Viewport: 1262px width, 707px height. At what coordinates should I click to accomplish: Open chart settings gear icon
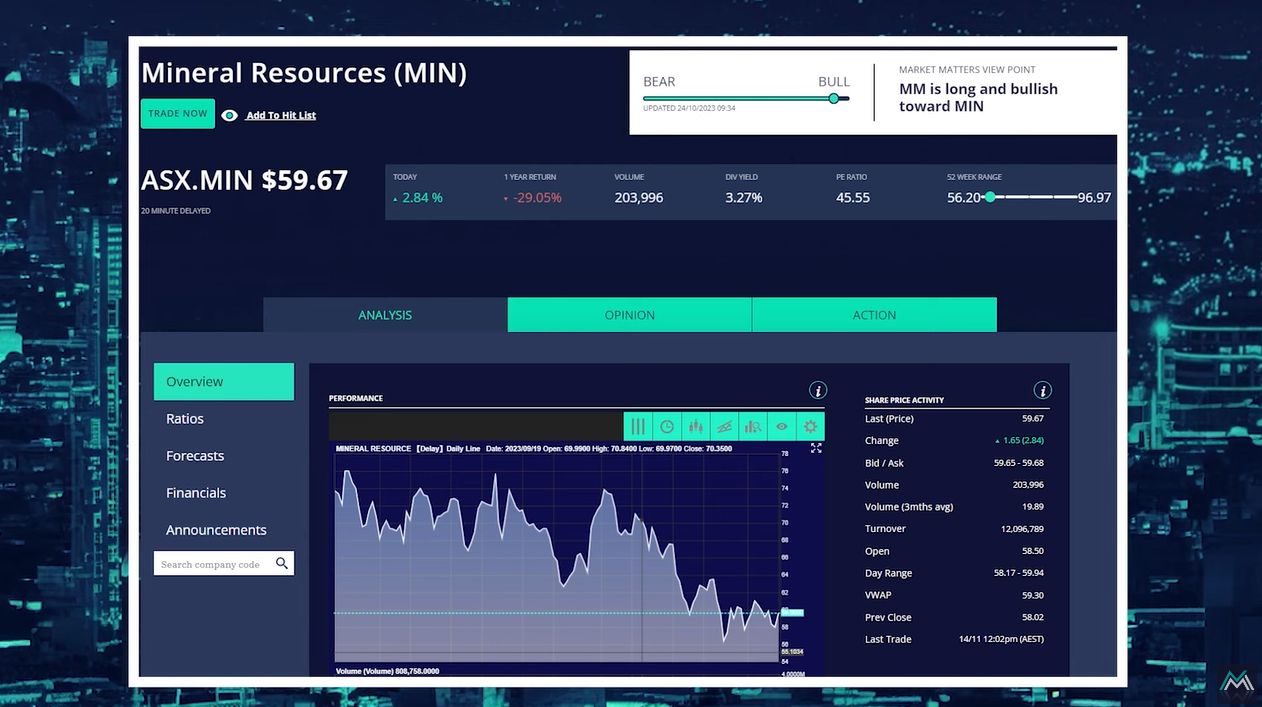(811, 427)
